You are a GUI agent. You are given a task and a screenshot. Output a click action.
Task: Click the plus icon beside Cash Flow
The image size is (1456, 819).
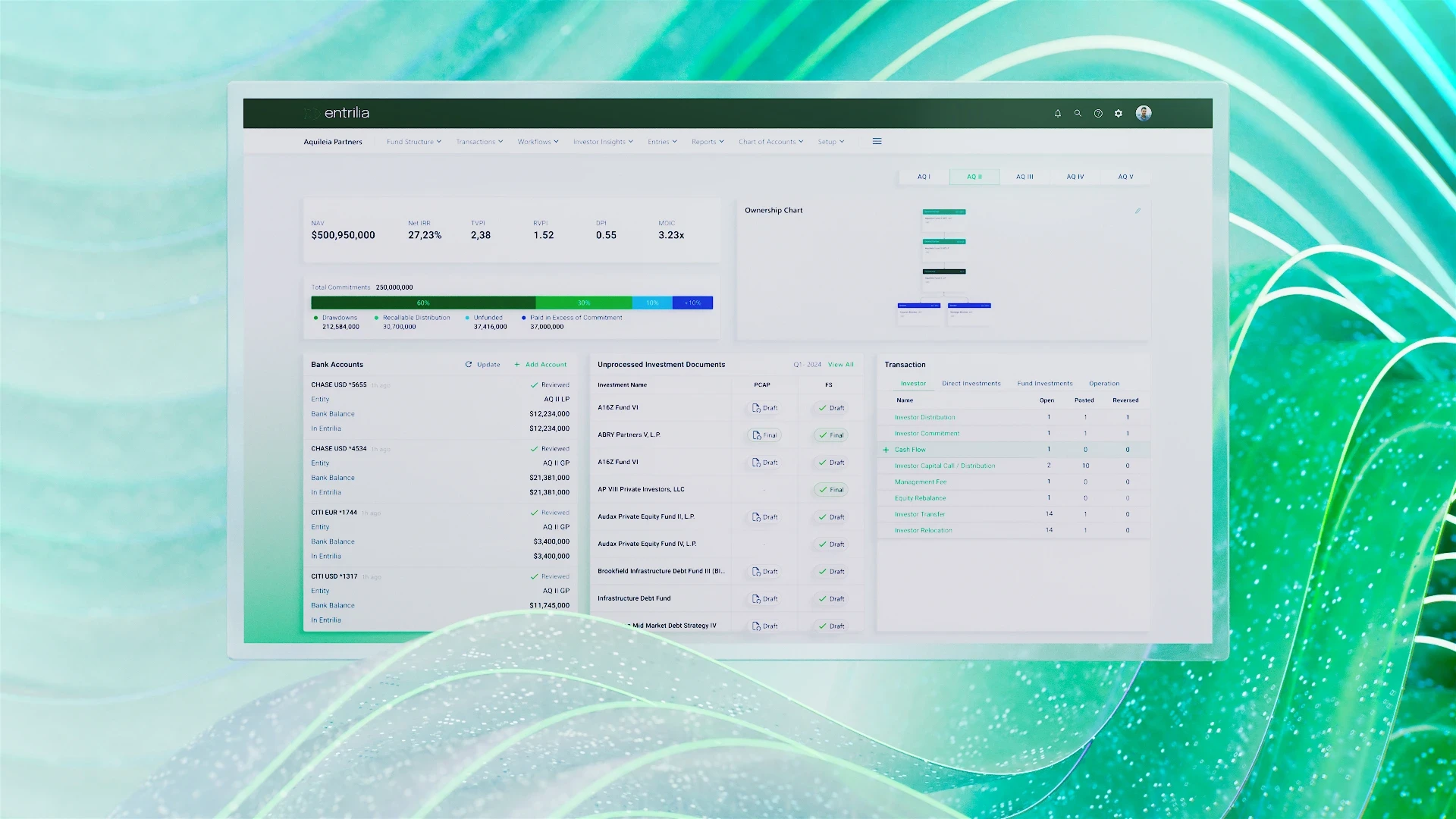tap(886, 450)
